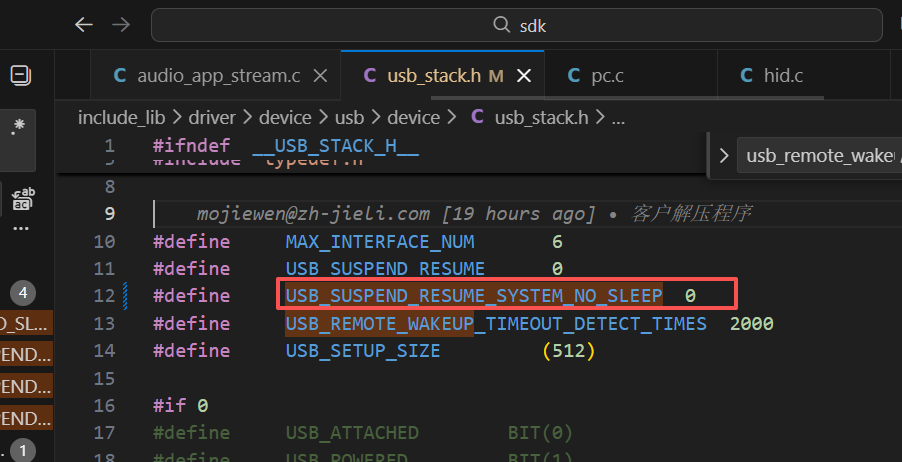Click the USB_SUSPEND_RESUME macro on line 11
Screen dimensions: 902x462
pyautogui.click(x=385, y=269)
